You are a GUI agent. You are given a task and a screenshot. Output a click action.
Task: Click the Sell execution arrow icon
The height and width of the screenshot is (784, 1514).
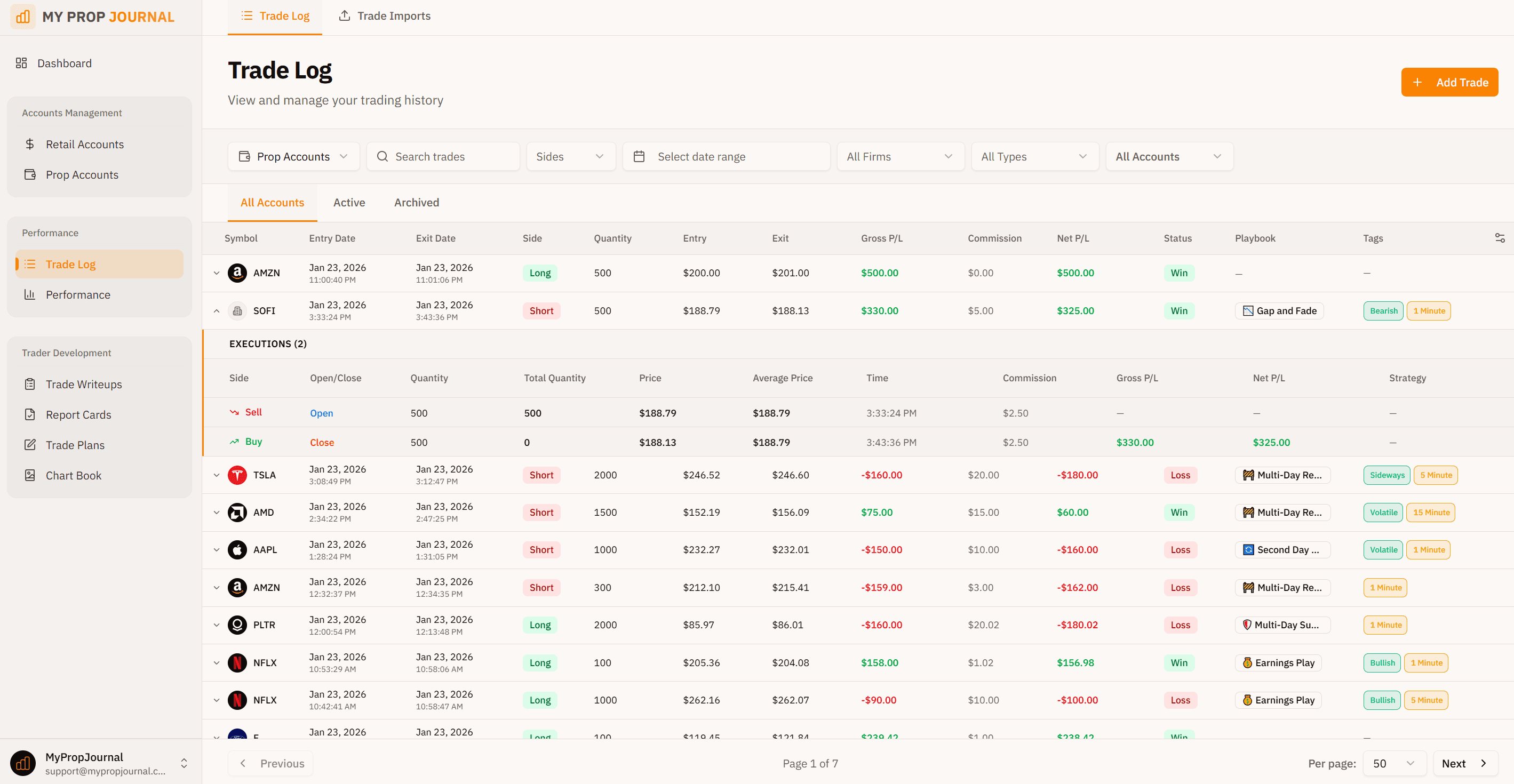pos(234,413)
